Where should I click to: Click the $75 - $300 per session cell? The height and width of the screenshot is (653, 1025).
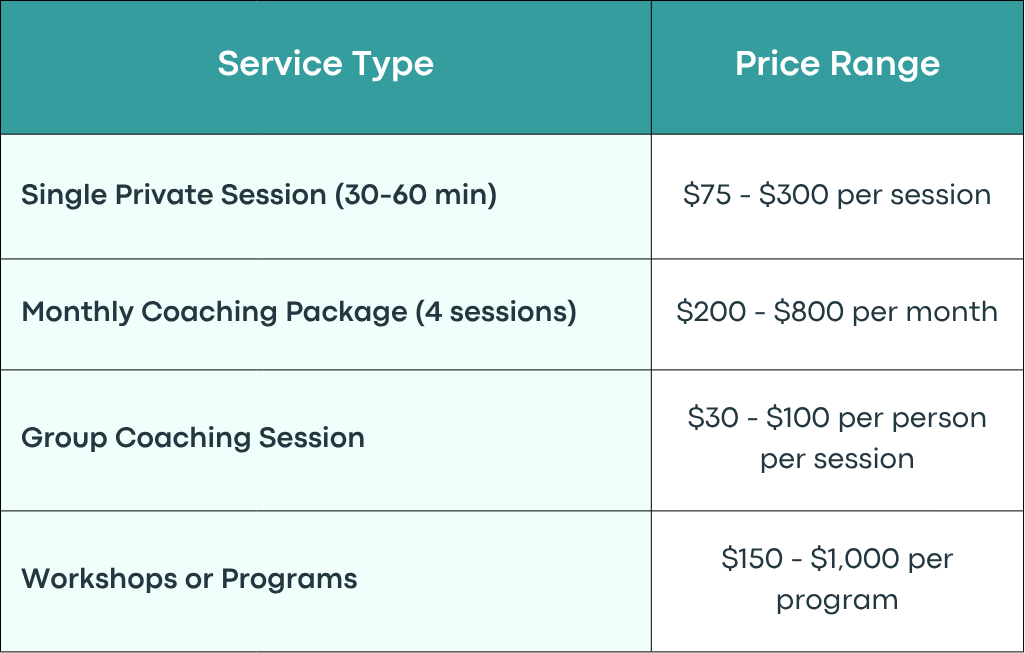coord(837,195)
